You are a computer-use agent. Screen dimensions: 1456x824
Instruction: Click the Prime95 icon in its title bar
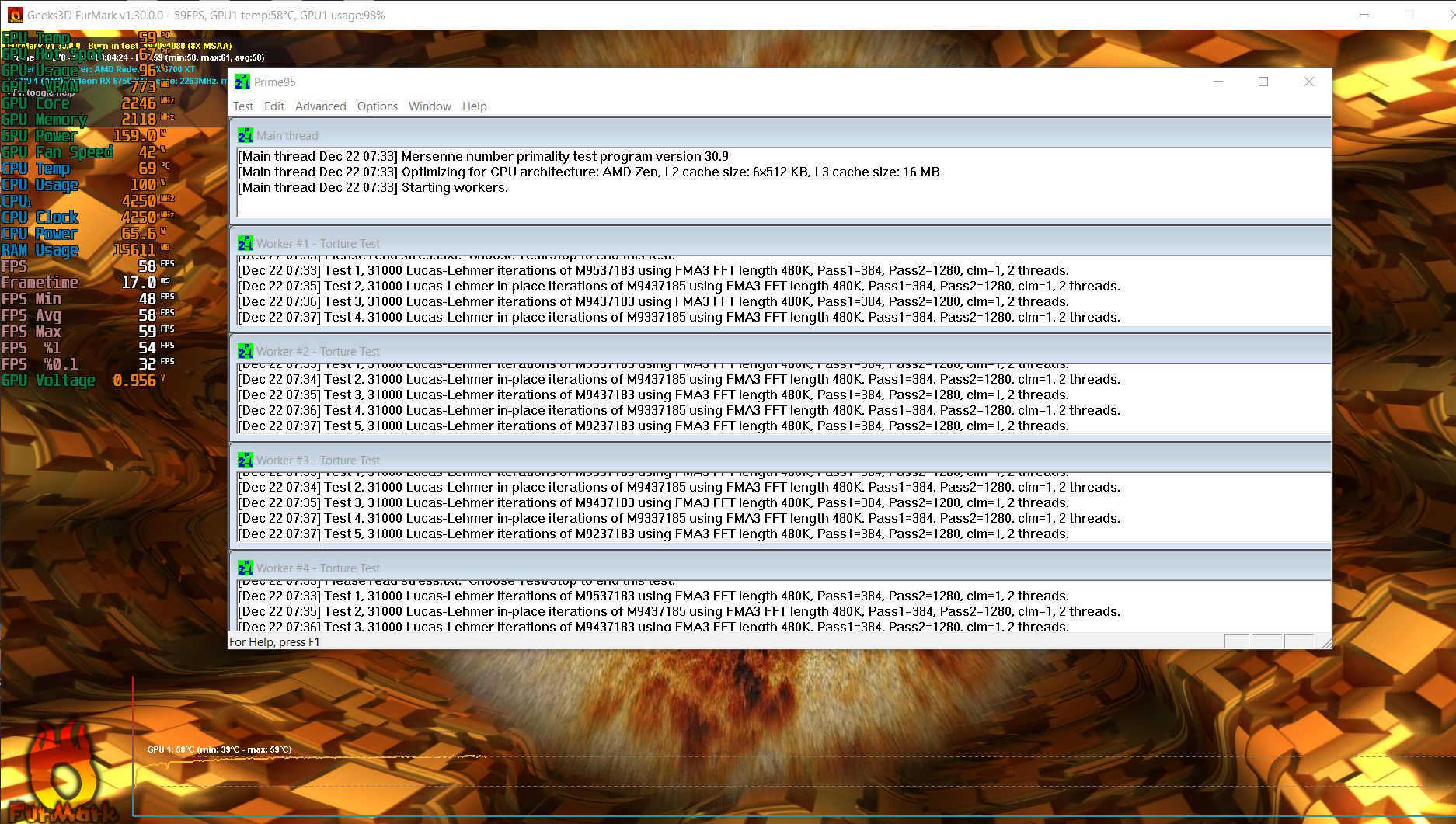pos(242,82)
